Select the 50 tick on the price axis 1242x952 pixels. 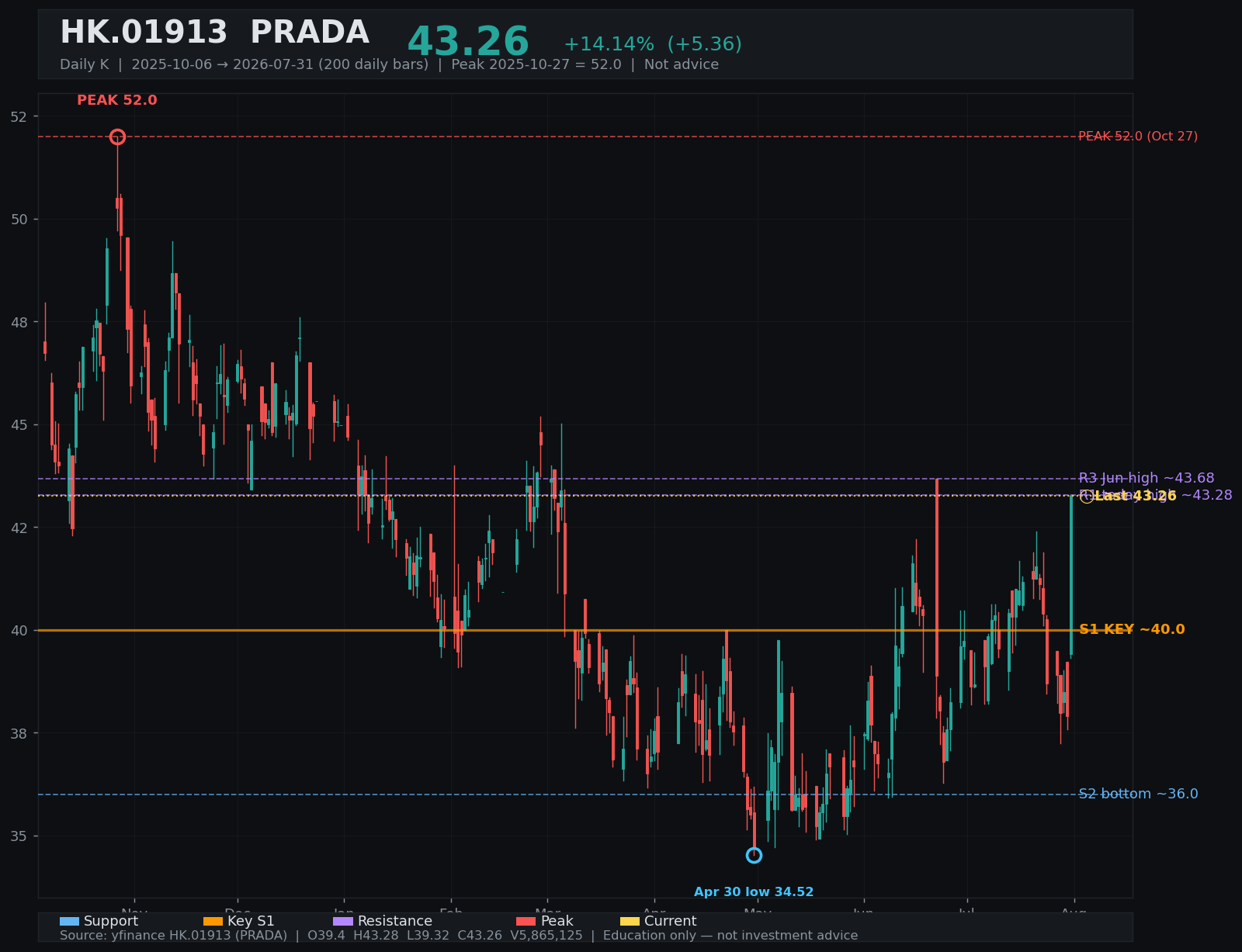[x=19, y=220]
